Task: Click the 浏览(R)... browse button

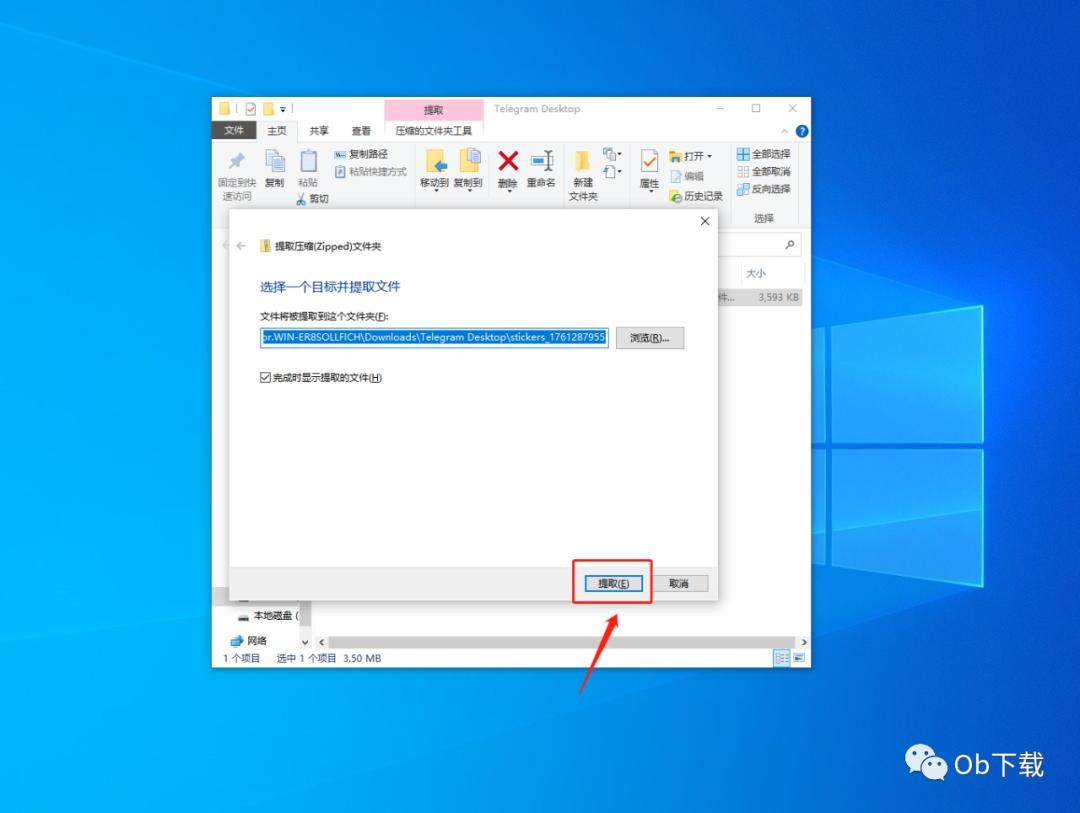Action: click(x=649, y=338)
